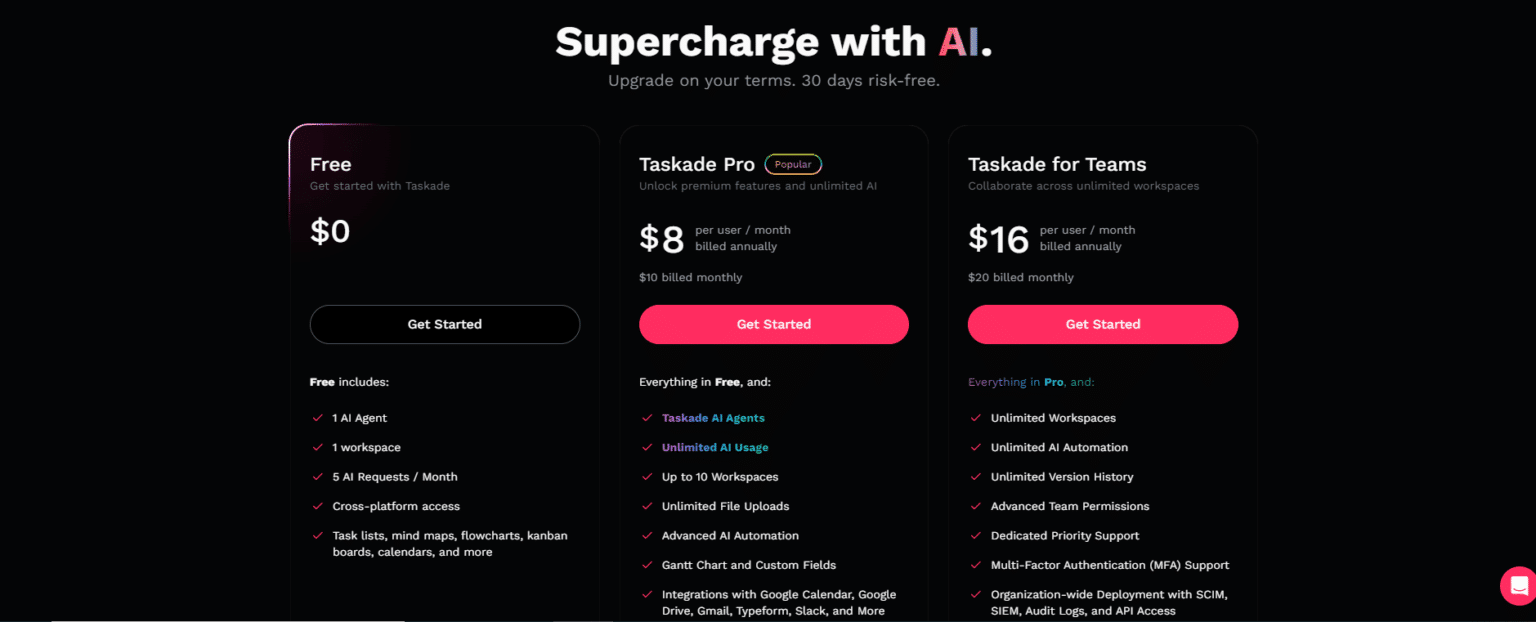The width and height of the screenshot is (1536, 622).
Task: Select the "Taskade for Teams" plan heading
Action: pyautogui.click(x=1057, y=164)
